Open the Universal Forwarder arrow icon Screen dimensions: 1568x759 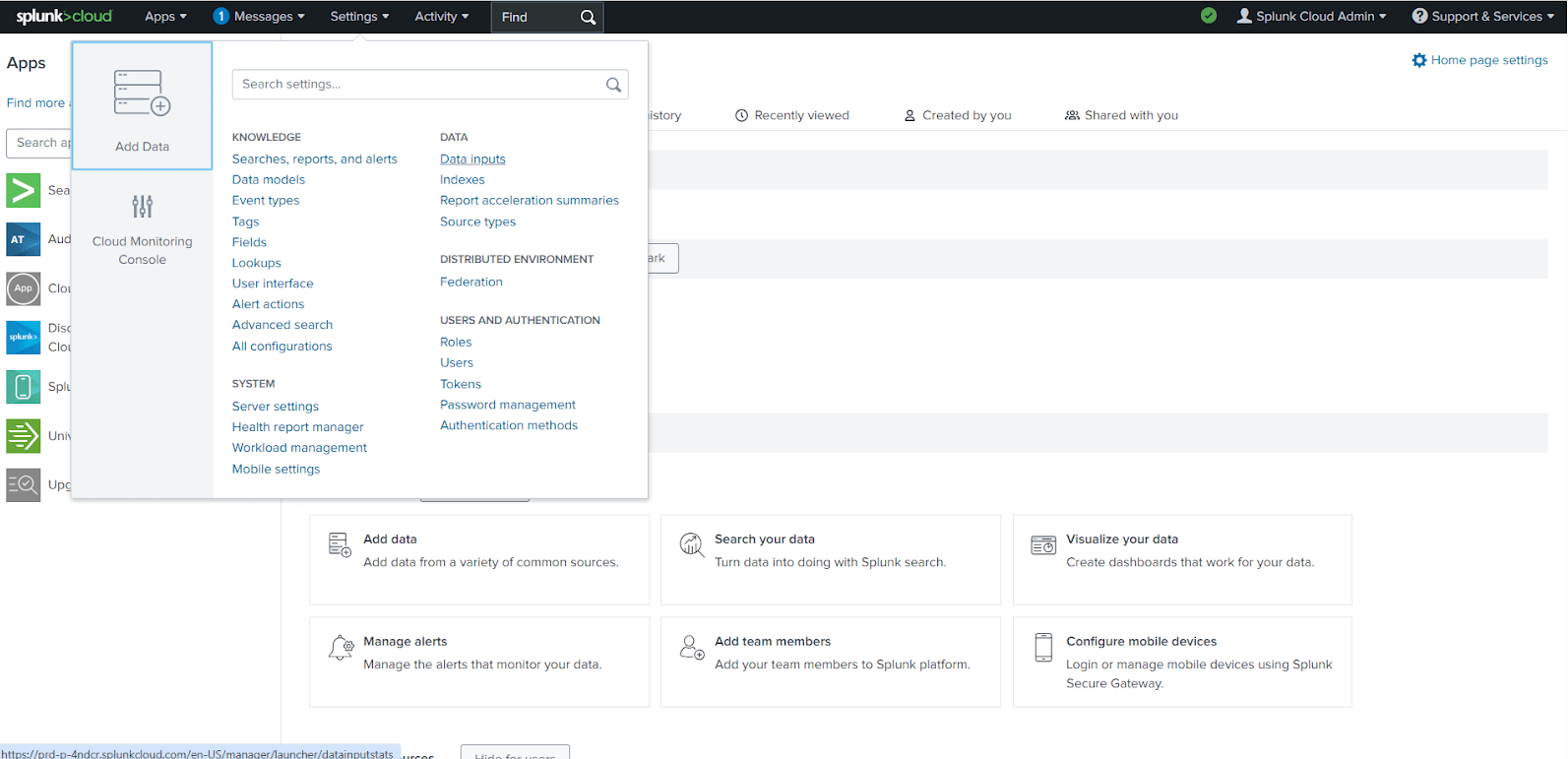coord(24,436)
